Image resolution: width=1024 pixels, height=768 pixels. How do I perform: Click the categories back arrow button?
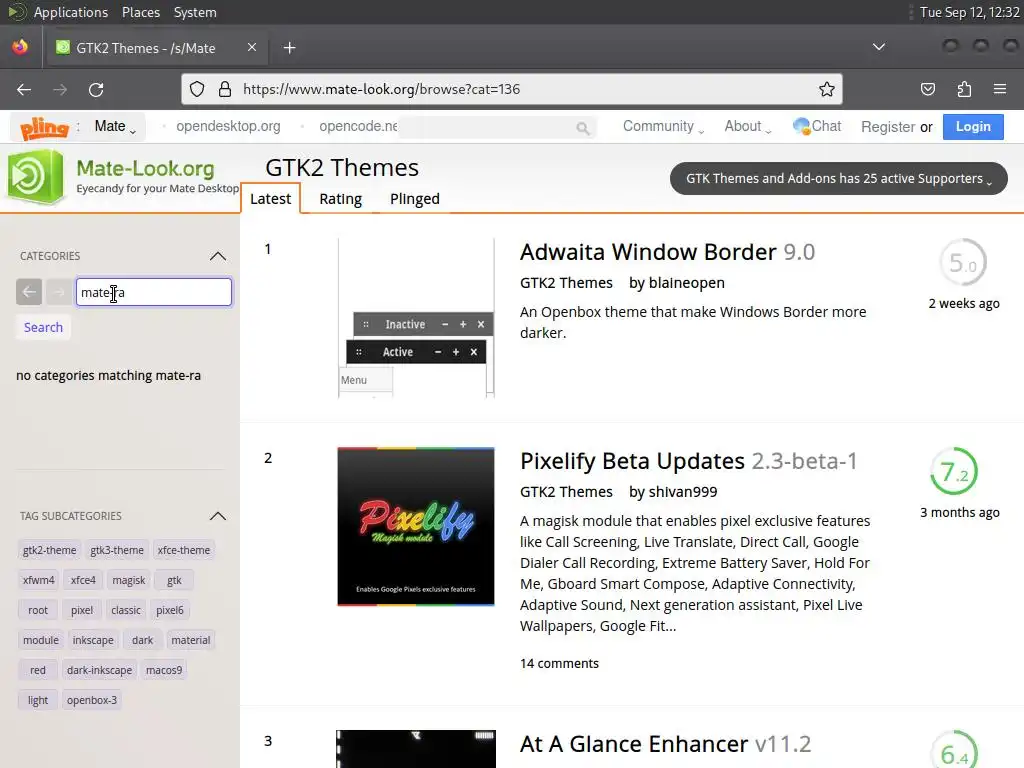pos(29,292)
